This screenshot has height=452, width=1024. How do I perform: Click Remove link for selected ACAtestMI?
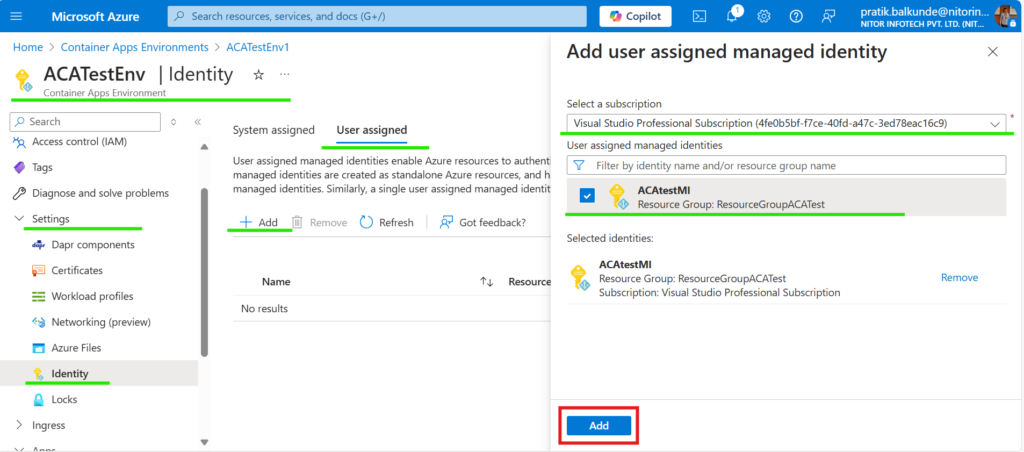(x=959, y=278)
